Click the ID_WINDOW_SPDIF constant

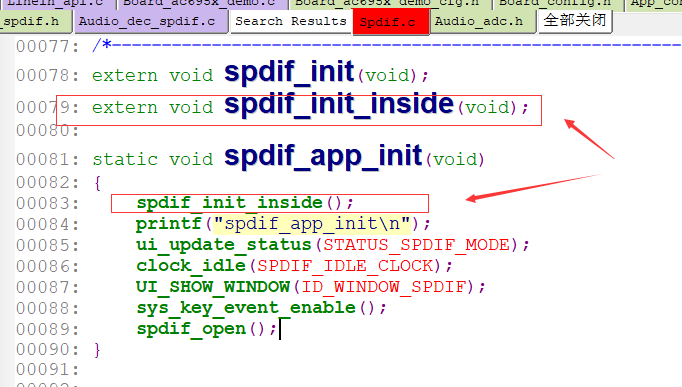point(384,287)
